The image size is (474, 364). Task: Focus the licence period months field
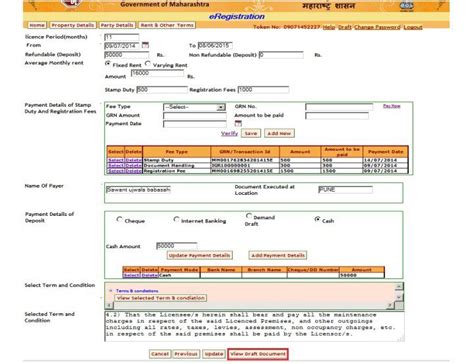(121, 37)
